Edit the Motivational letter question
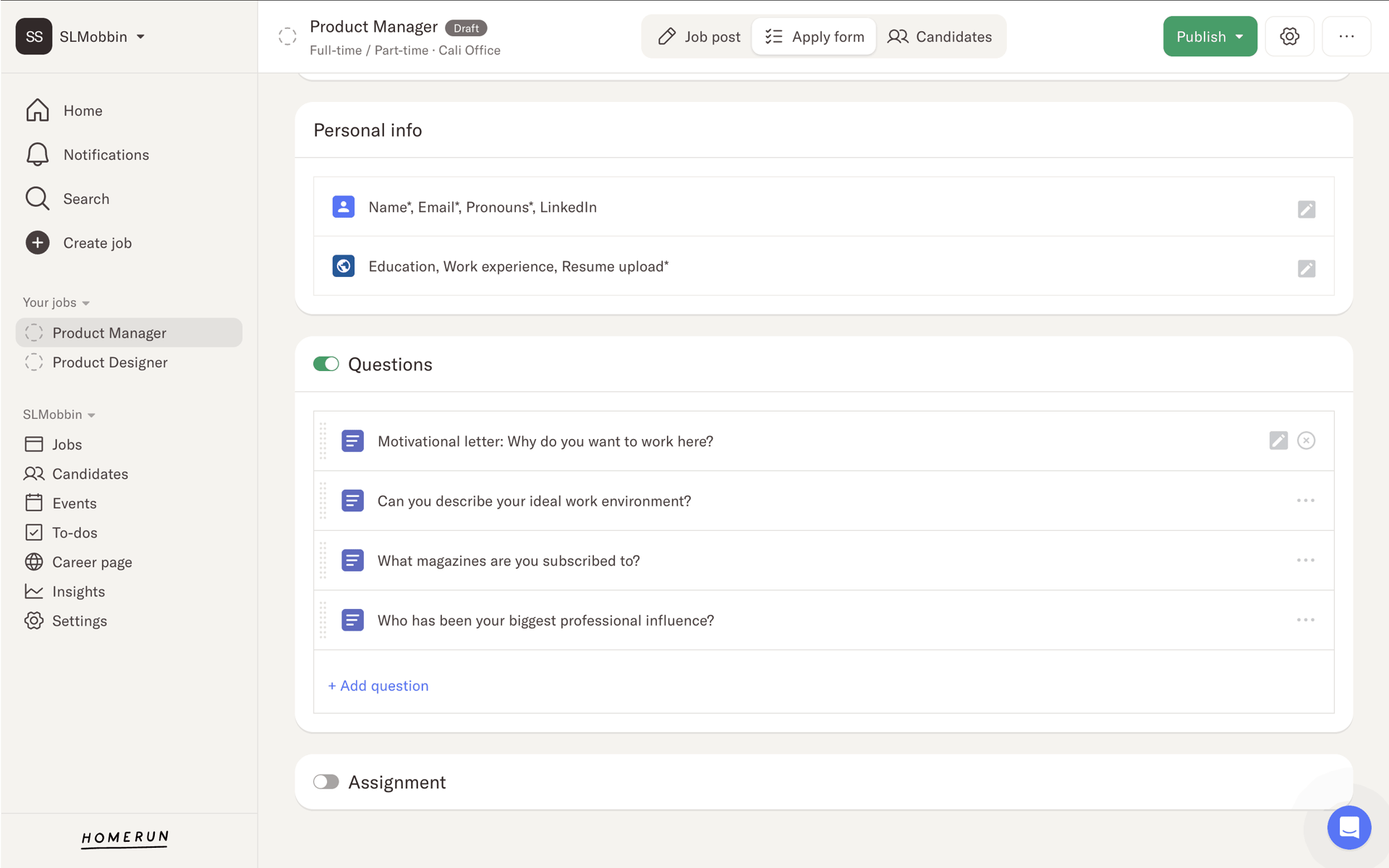The image size is (1389, 868). coord(1278,441)
